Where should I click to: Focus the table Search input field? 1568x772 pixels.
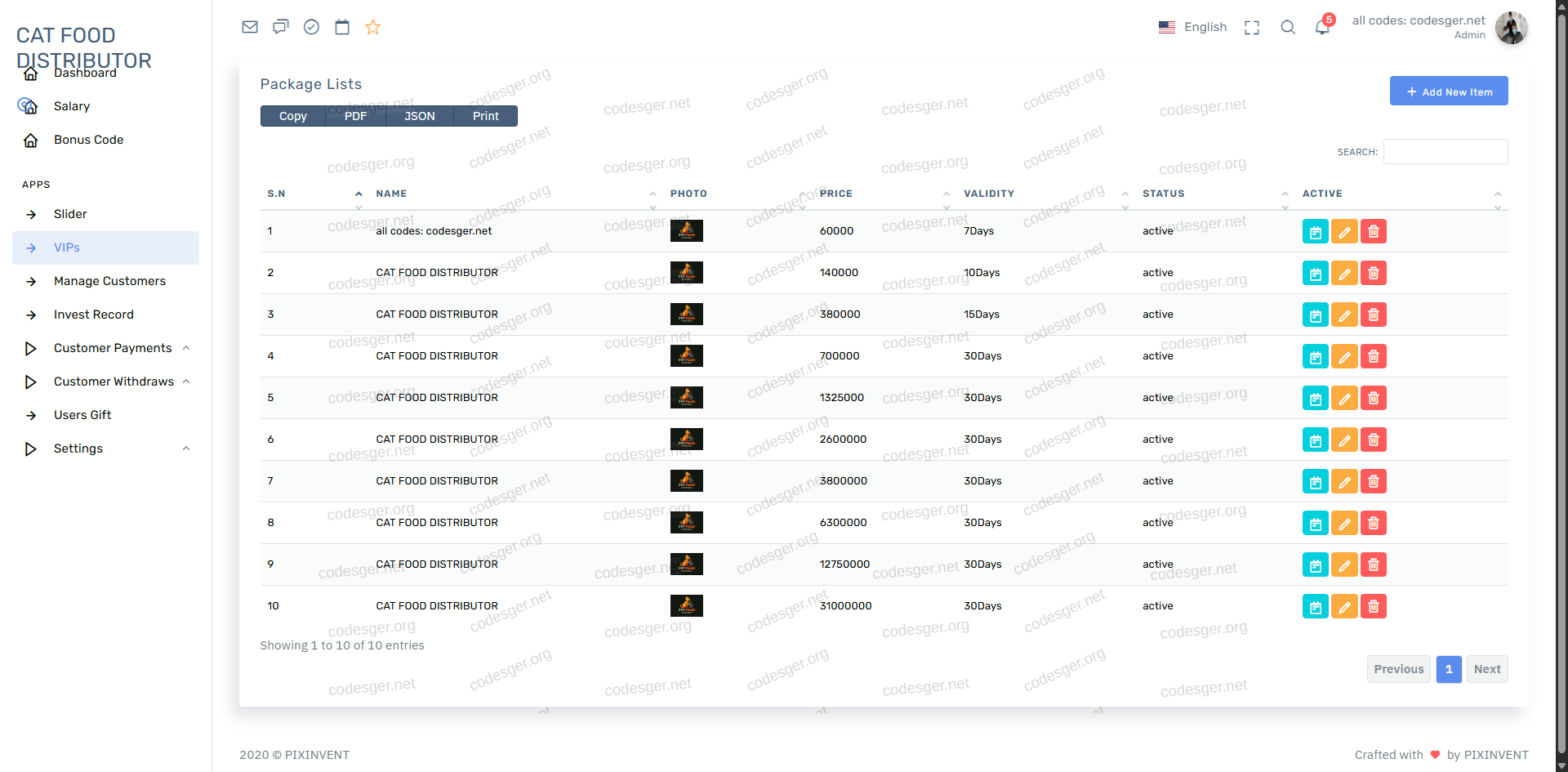point(1445,152)
